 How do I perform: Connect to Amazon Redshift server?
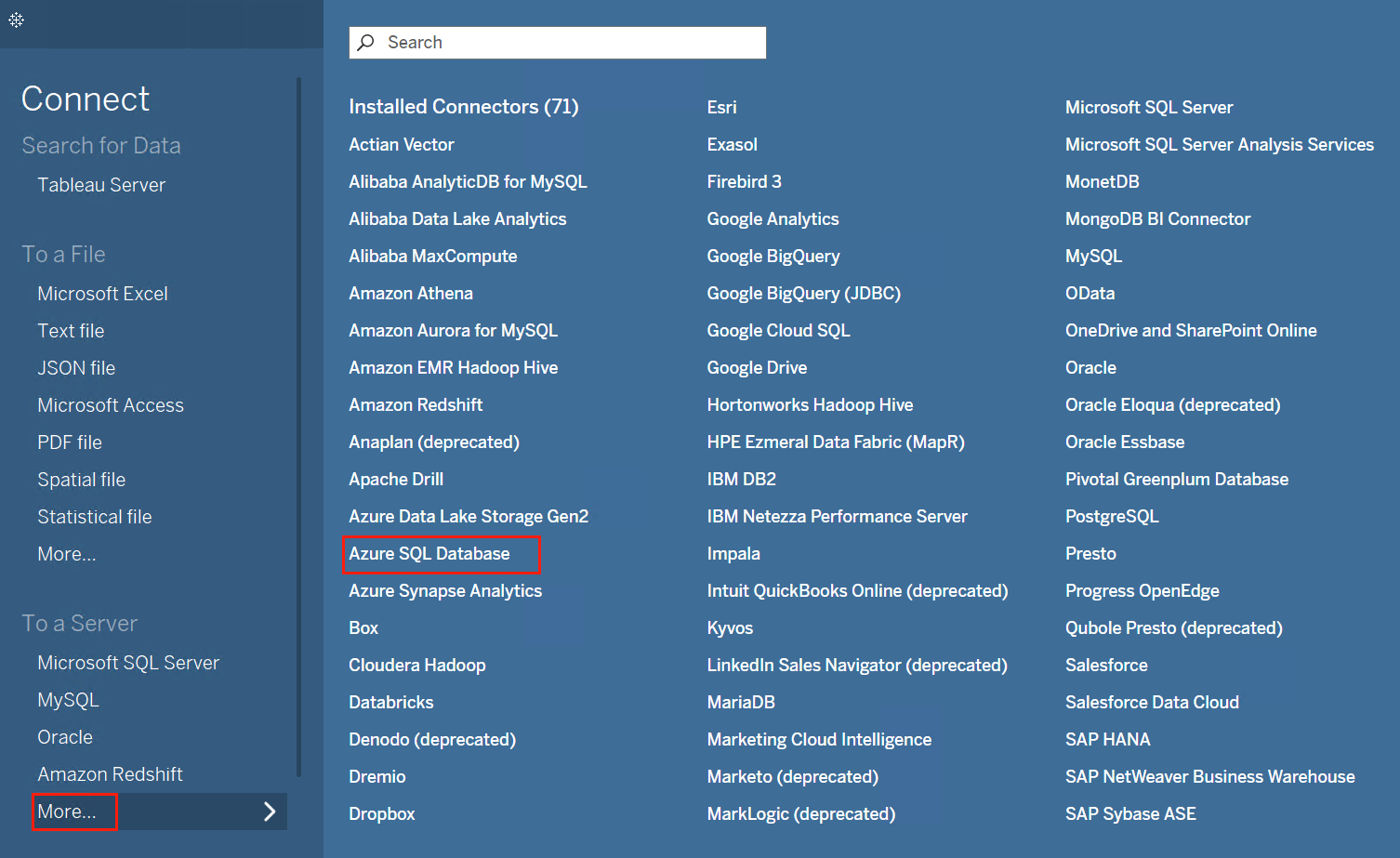pos(110,773)
